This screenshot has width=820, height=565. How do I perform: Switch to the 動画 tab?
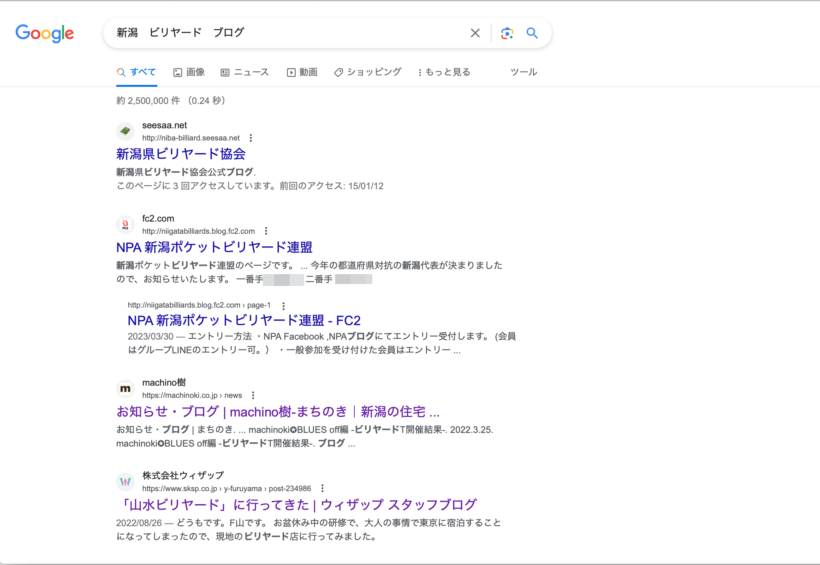pyautogui.click(x=302, y=72)
